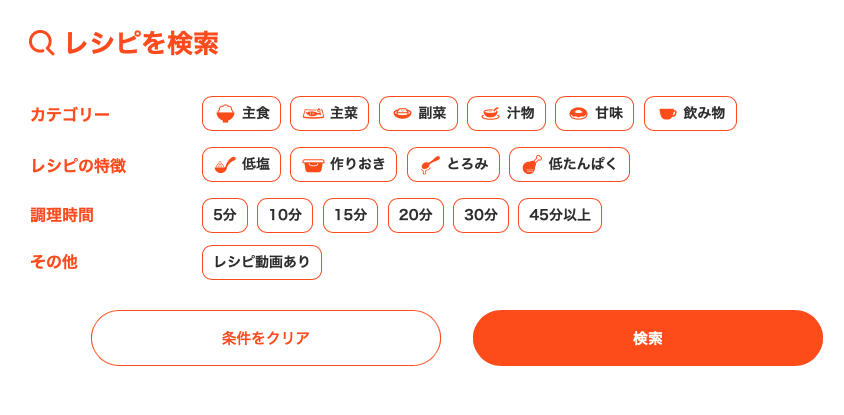The width and height of the screenshot is (844, 415).
Task: Select the rice bowl 主食 category icon
Action: click(226, 114)
